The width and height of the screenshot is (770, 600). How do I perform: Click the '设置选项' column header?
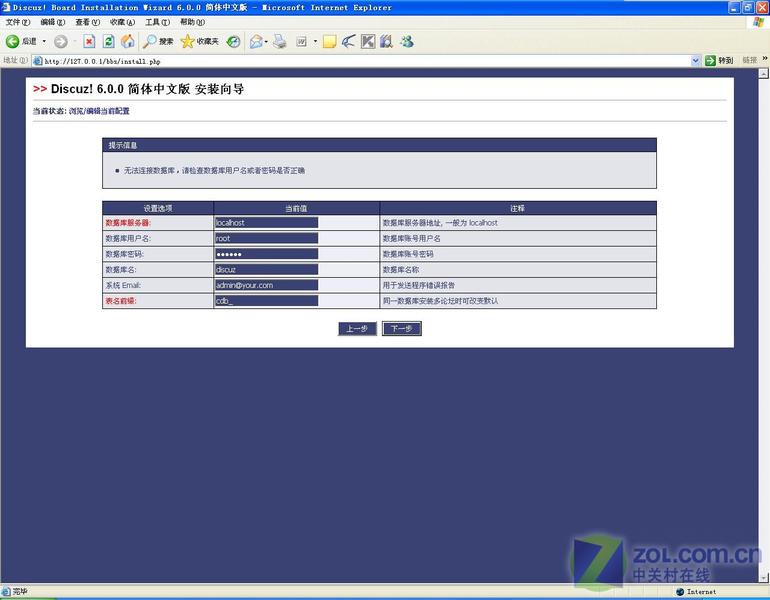coord(158,208)
